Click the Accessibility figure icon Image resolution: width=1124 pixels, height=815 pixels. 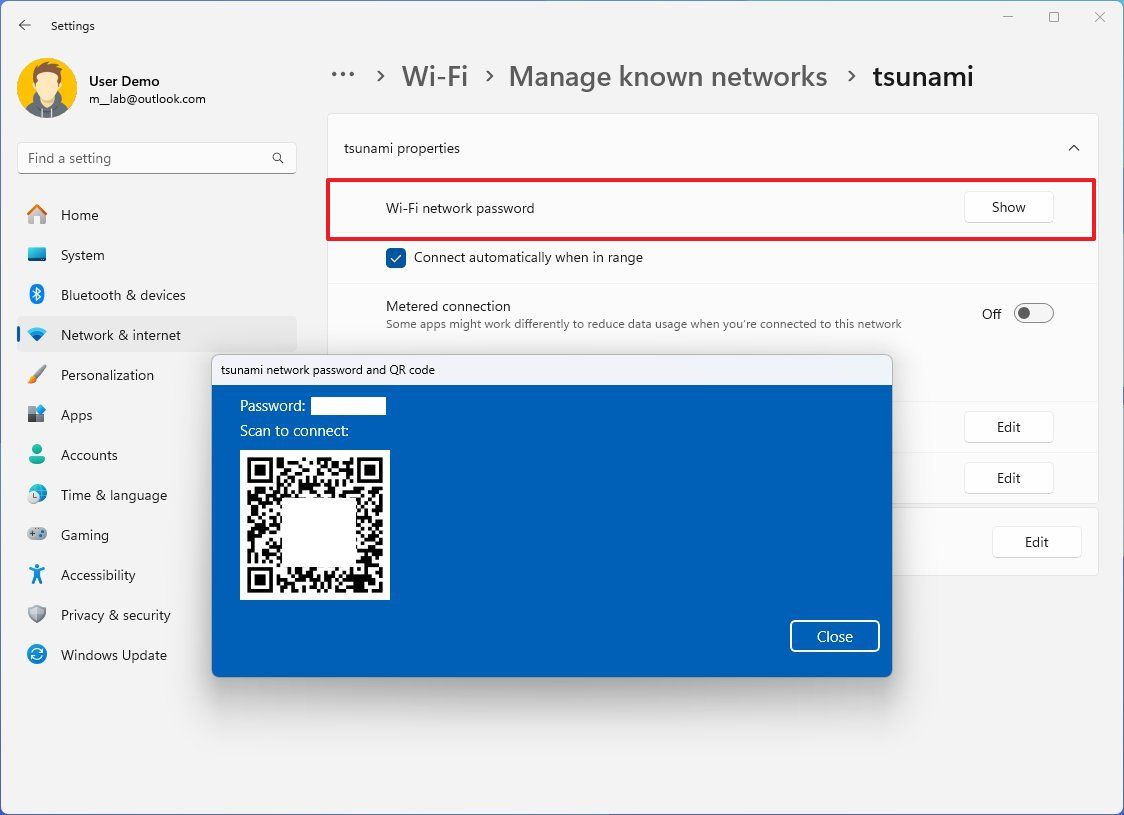coord(37,574)
